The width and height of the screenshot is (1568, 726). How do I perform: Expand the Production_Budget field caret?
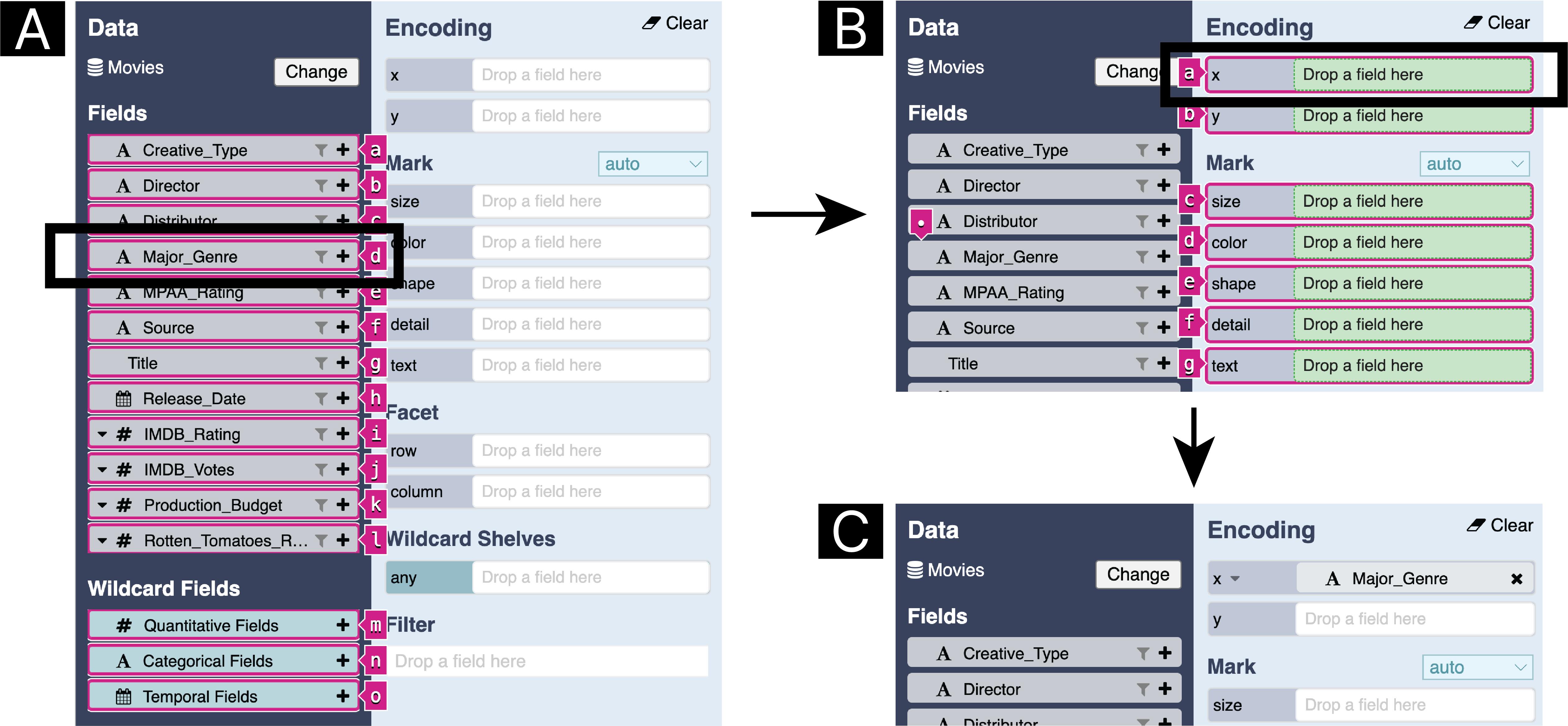(x=102, y=506)
